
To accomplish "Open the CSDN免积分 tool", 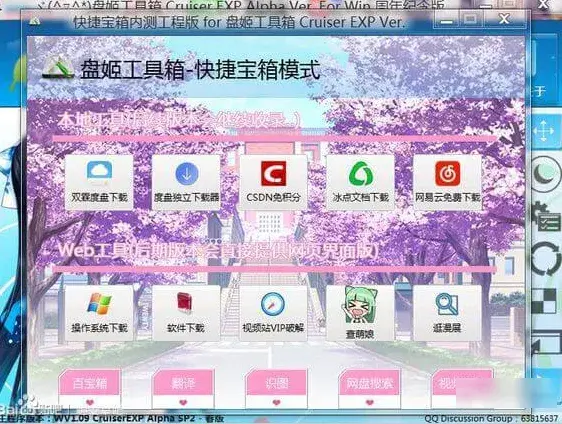I will point(273,182).
